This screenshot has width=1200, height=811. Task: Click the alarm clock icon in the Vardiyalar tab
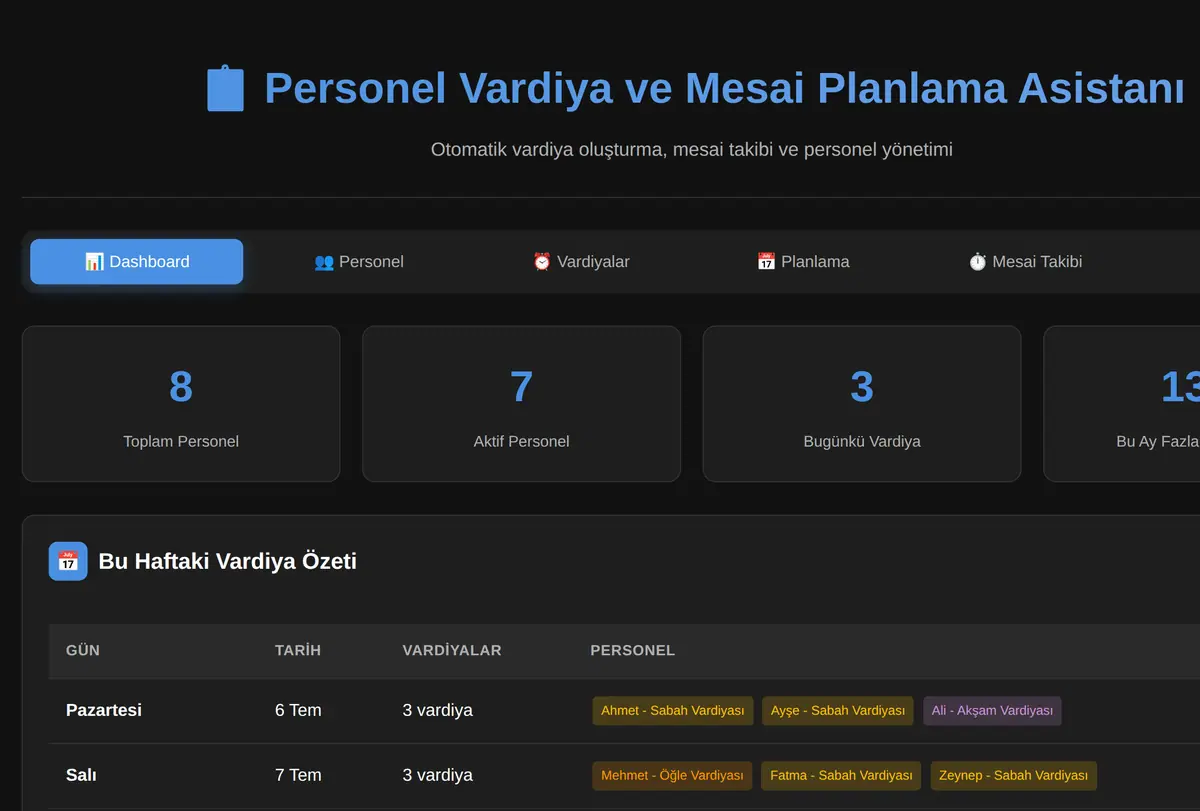(542, 262)
